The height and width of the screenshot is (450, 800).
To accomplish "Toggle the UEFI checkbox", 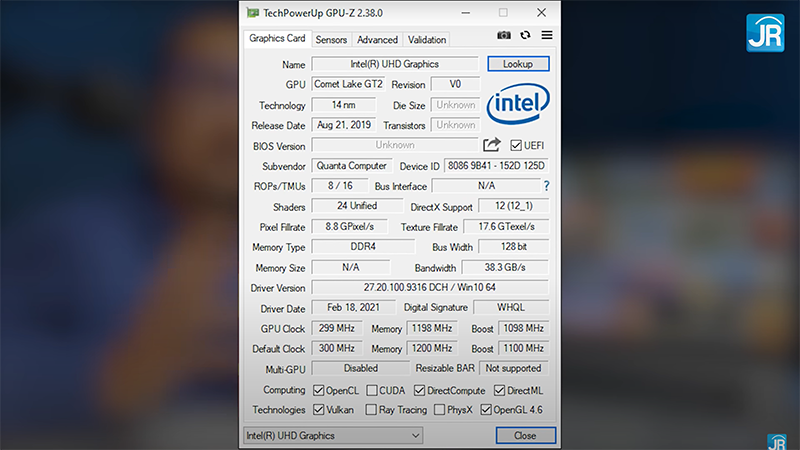I will (516, 145).
